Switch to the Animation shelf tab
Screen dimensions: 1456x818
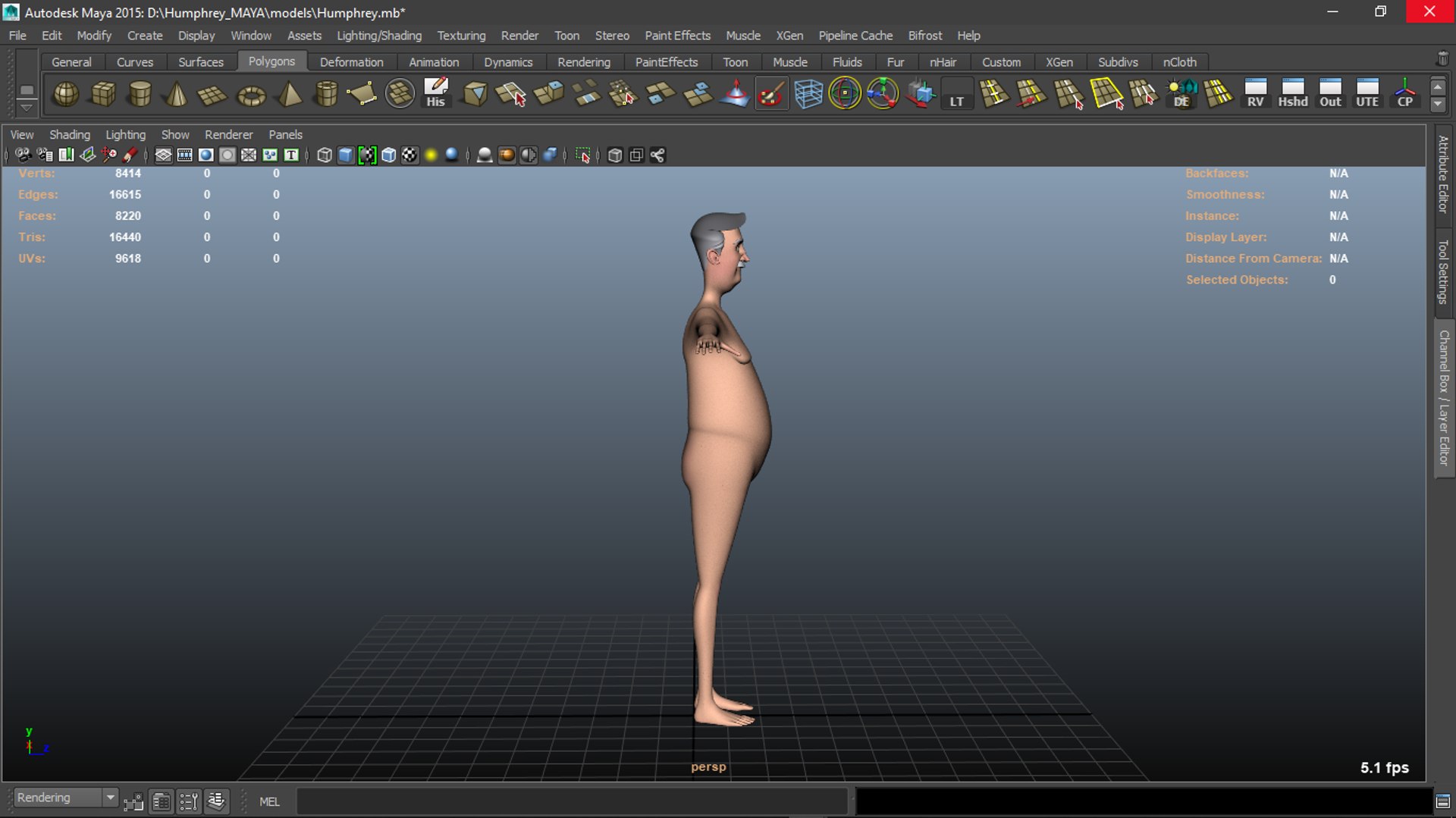pos(434,62)
